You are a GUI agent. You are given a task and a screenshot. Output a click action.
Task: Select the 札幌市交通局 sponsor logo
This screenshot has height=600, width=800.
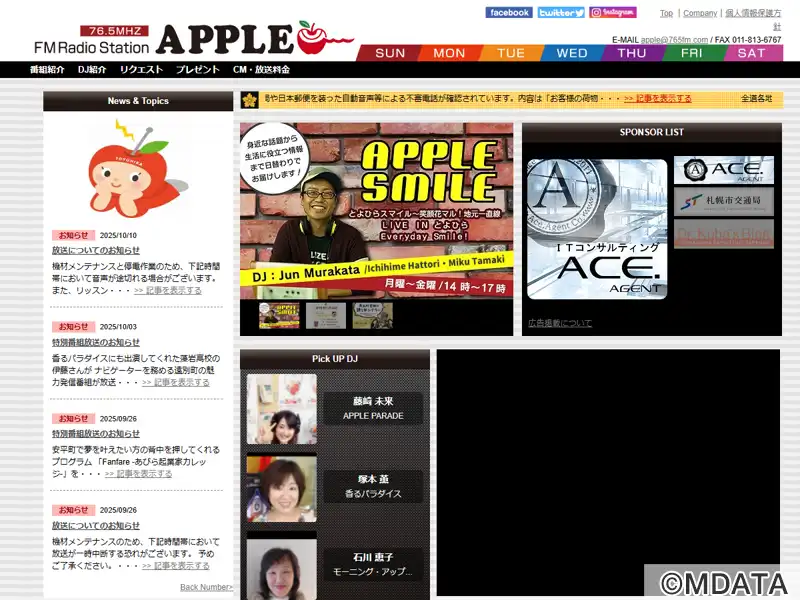pyautogui.click(x=723, y=202)
